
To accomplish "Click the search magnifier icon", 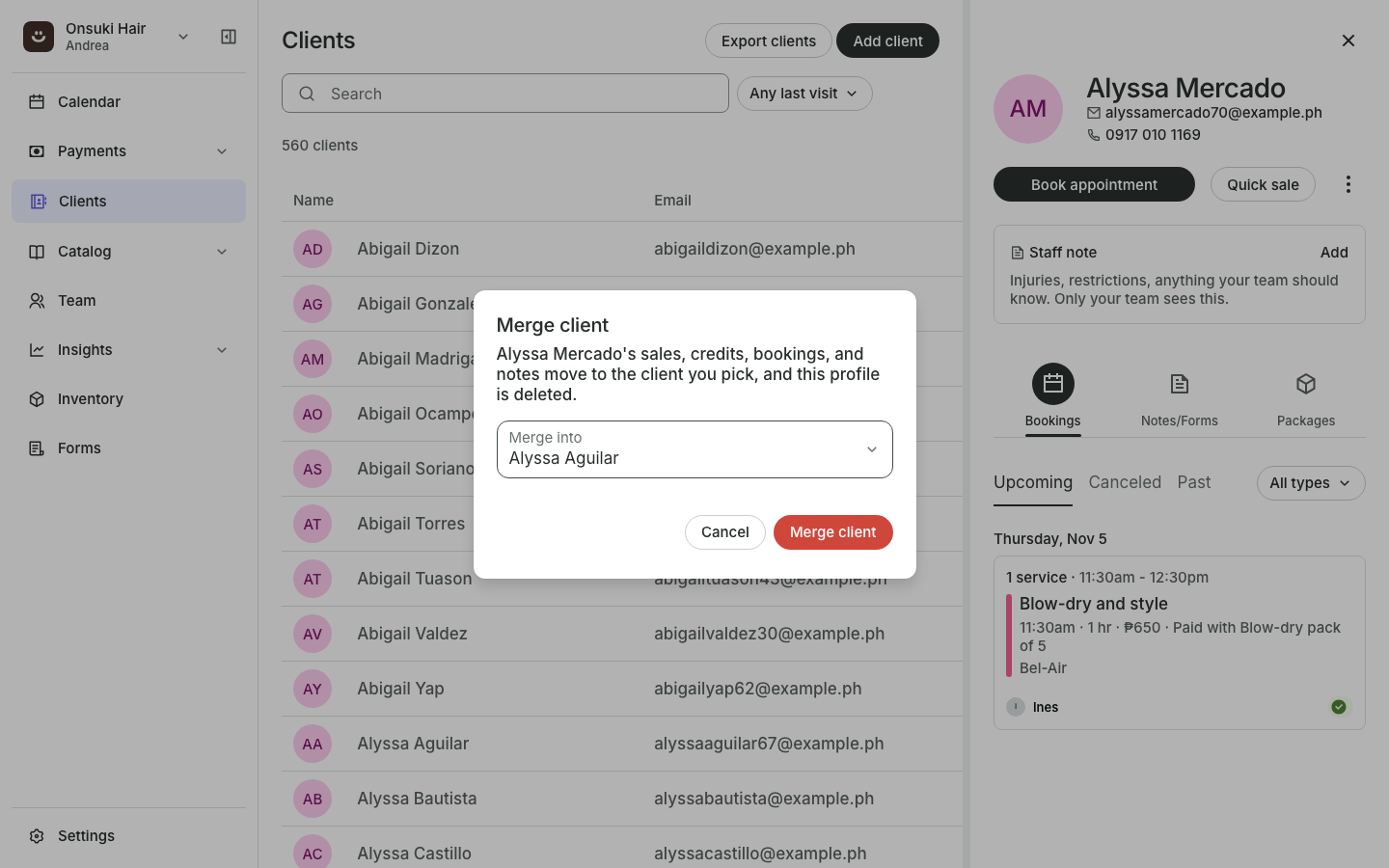I will [307, 94].
